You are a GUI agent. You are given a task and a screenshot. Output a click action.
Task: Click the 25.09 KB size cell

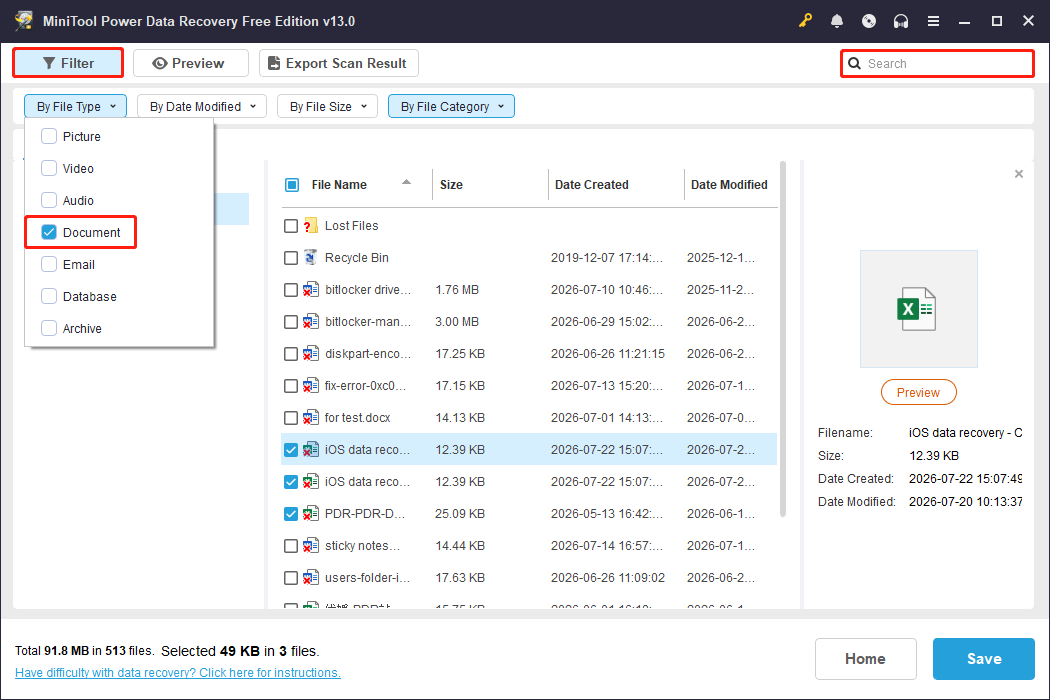coord(460,514)
